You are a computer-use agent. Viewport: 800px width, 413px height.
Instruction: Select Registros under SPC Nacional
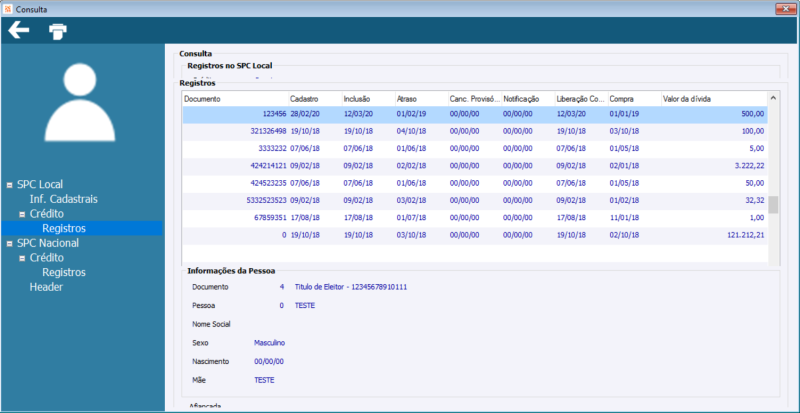coord(64,272)
